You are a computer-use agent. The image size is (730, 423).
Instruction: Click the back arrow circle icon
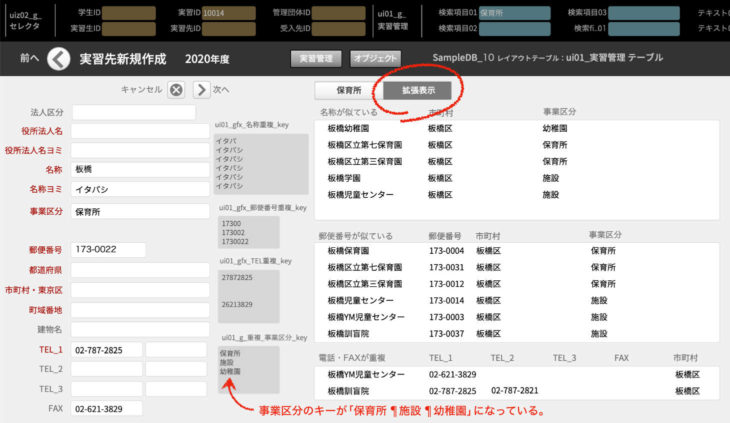(x=59, y=59)
